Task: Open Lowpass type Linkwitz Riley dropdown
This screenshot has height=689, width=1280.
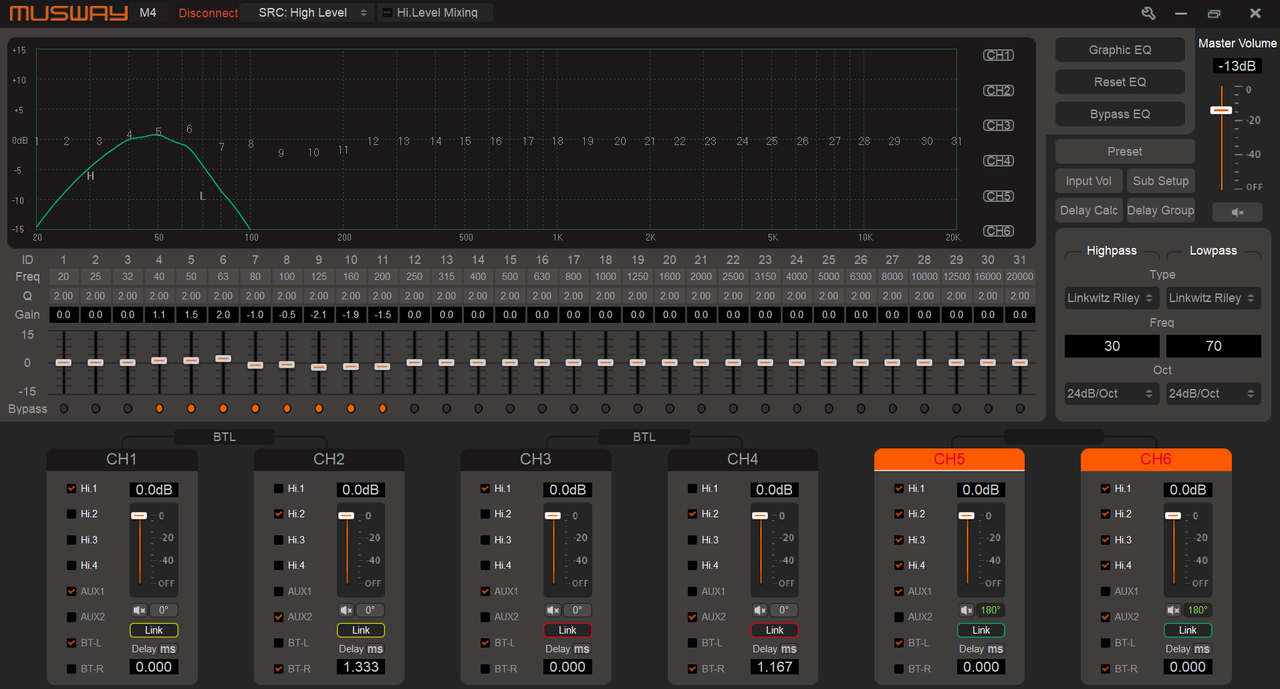Action: [1213, 298]
